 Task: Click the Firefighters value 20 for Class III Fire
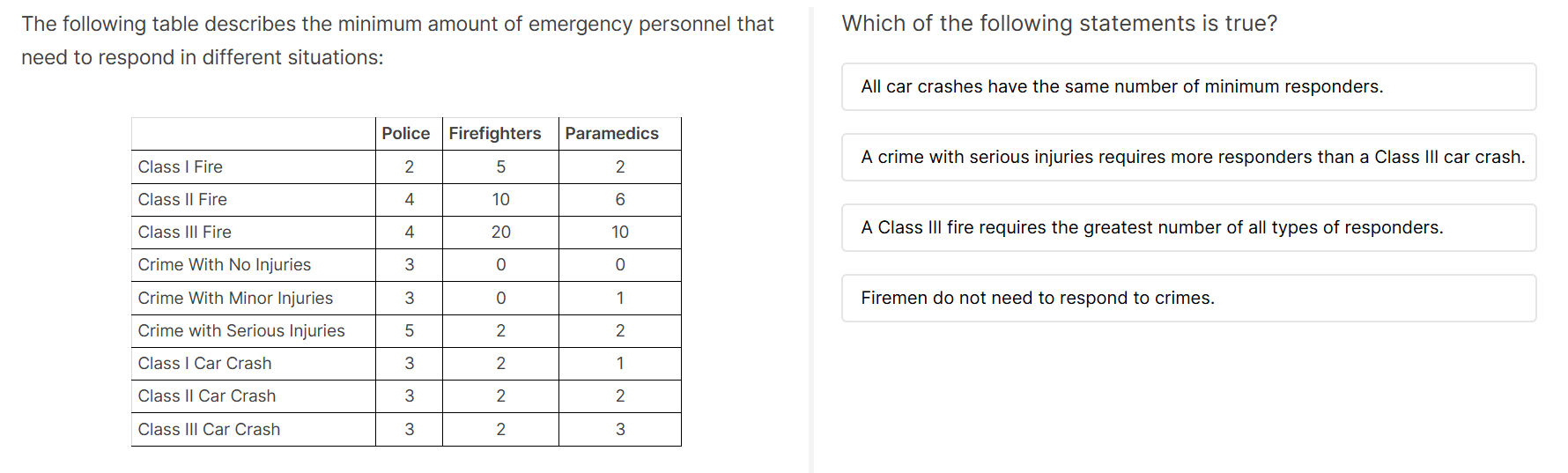point(501,232)
